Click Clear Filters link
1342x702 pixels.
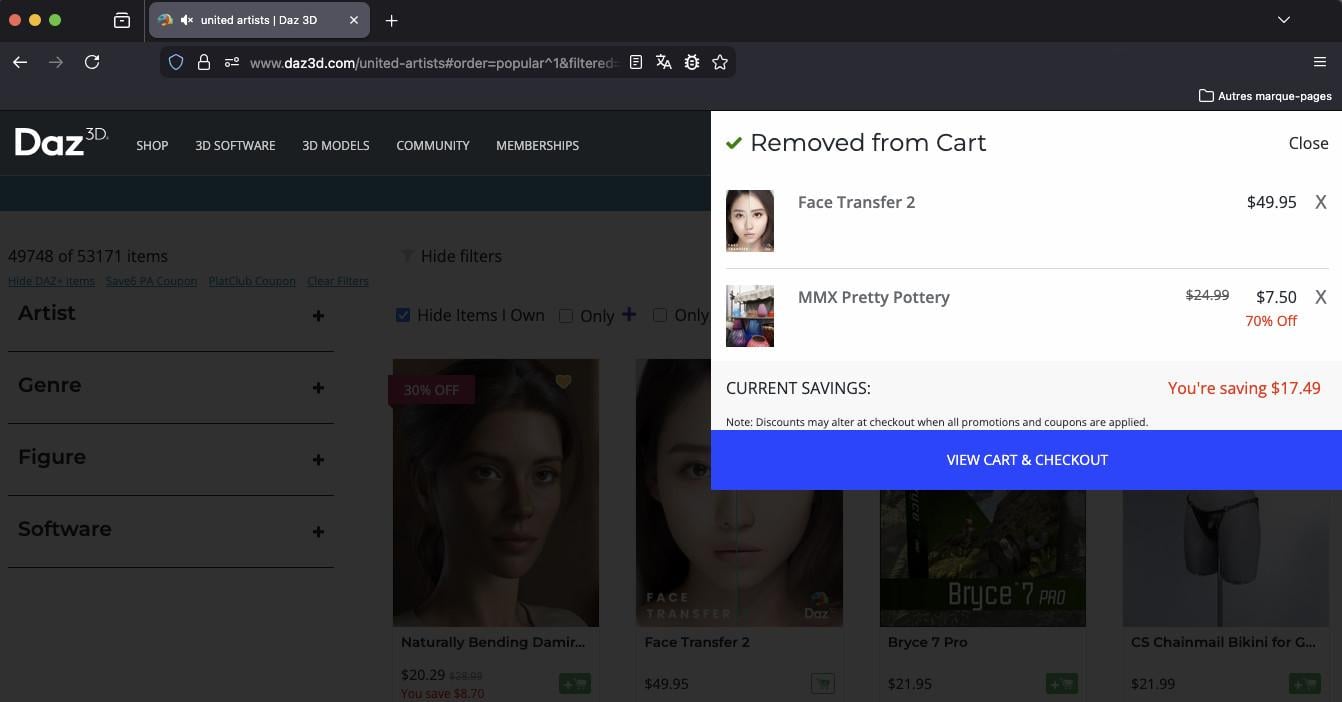pyautogui.click(x=338, y=281)
